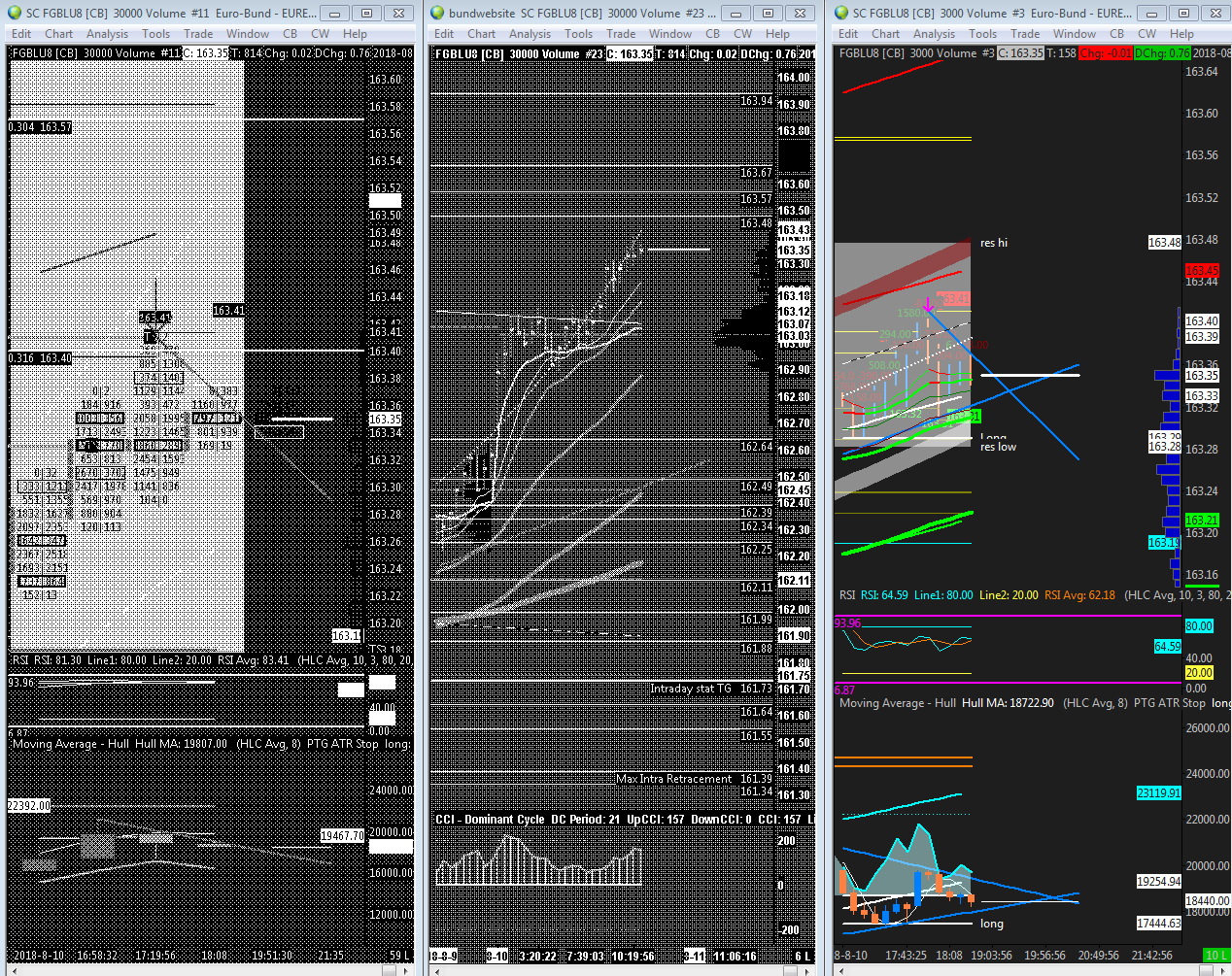Open the Trade menu in chart #3 window
Screen dimensions: 1232x976
1024,33
